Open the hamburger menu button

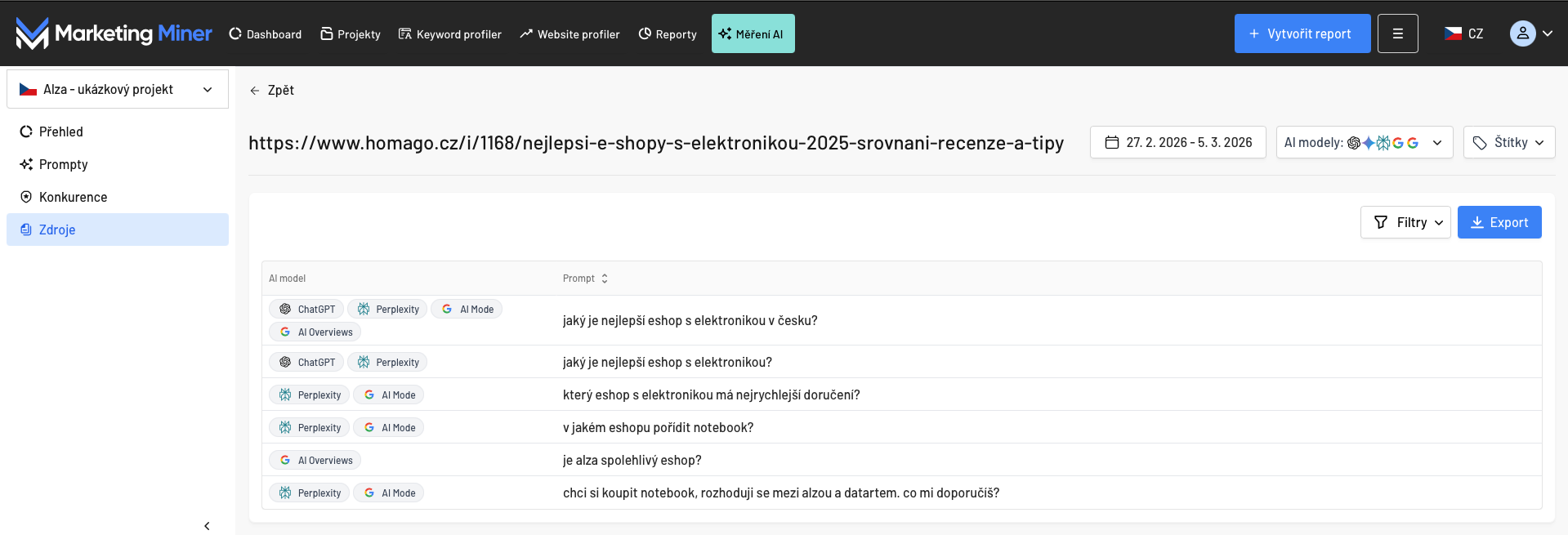click(1397, 33)
